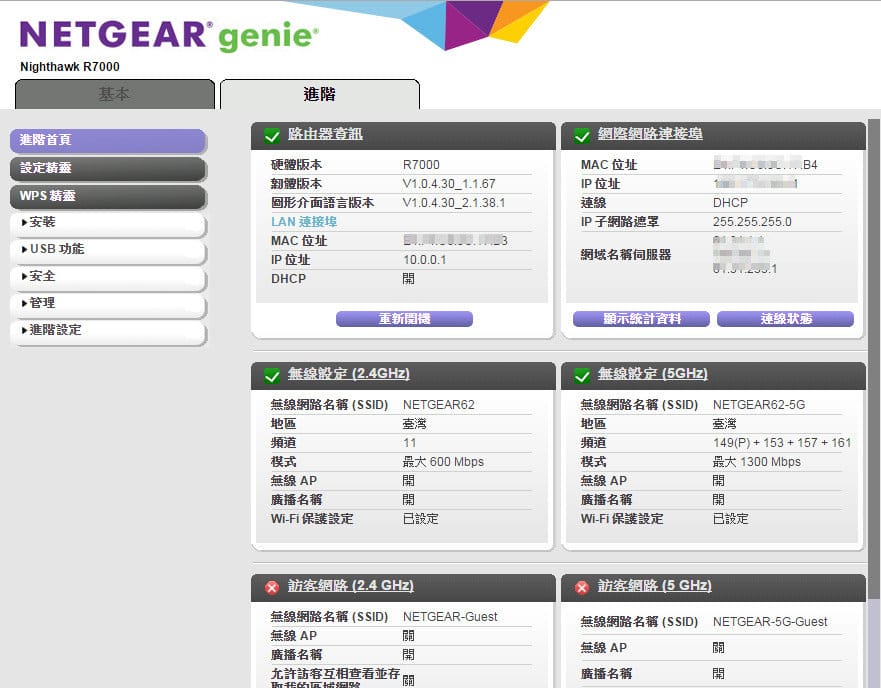Click the 顯示統計資料 button

click(x=641, y=319)
